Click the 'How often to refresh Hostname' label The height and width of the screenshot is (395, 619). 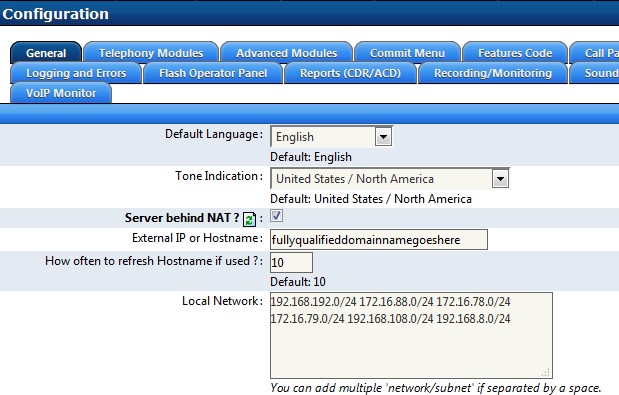pyautogui.click(x=154, y=261)
